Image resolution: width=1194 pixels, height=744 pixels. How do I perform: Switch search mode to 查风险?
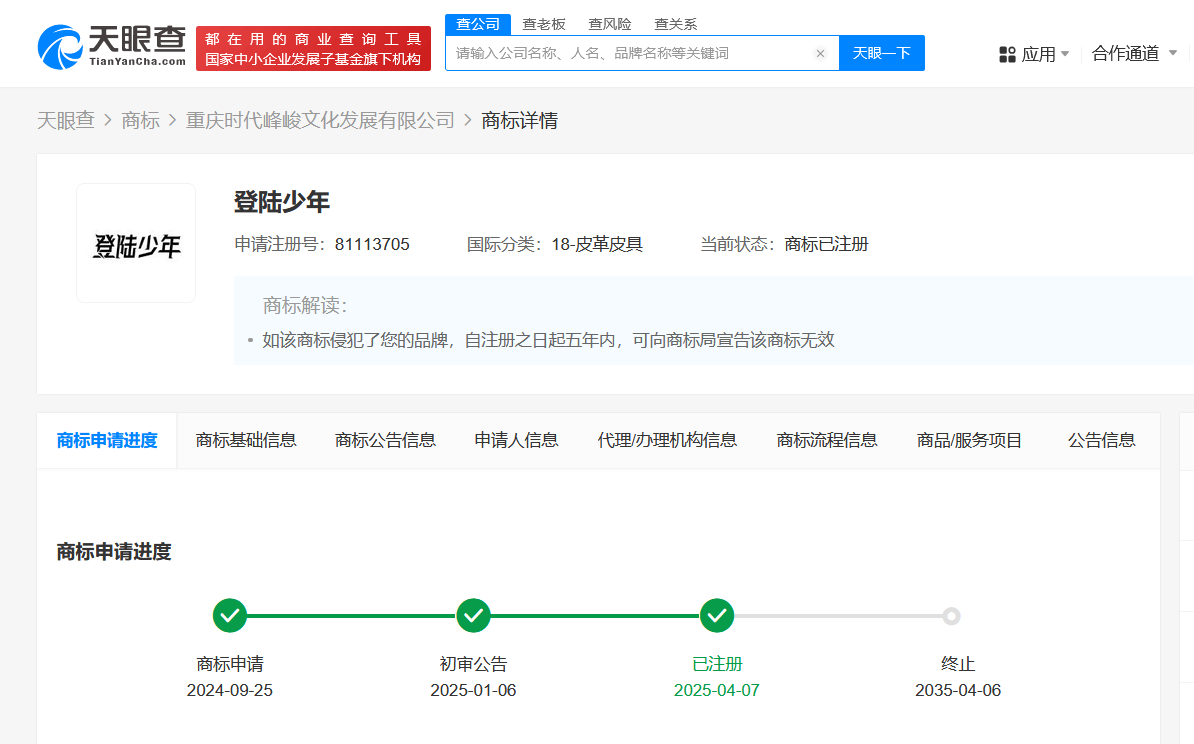coord(610,24)
